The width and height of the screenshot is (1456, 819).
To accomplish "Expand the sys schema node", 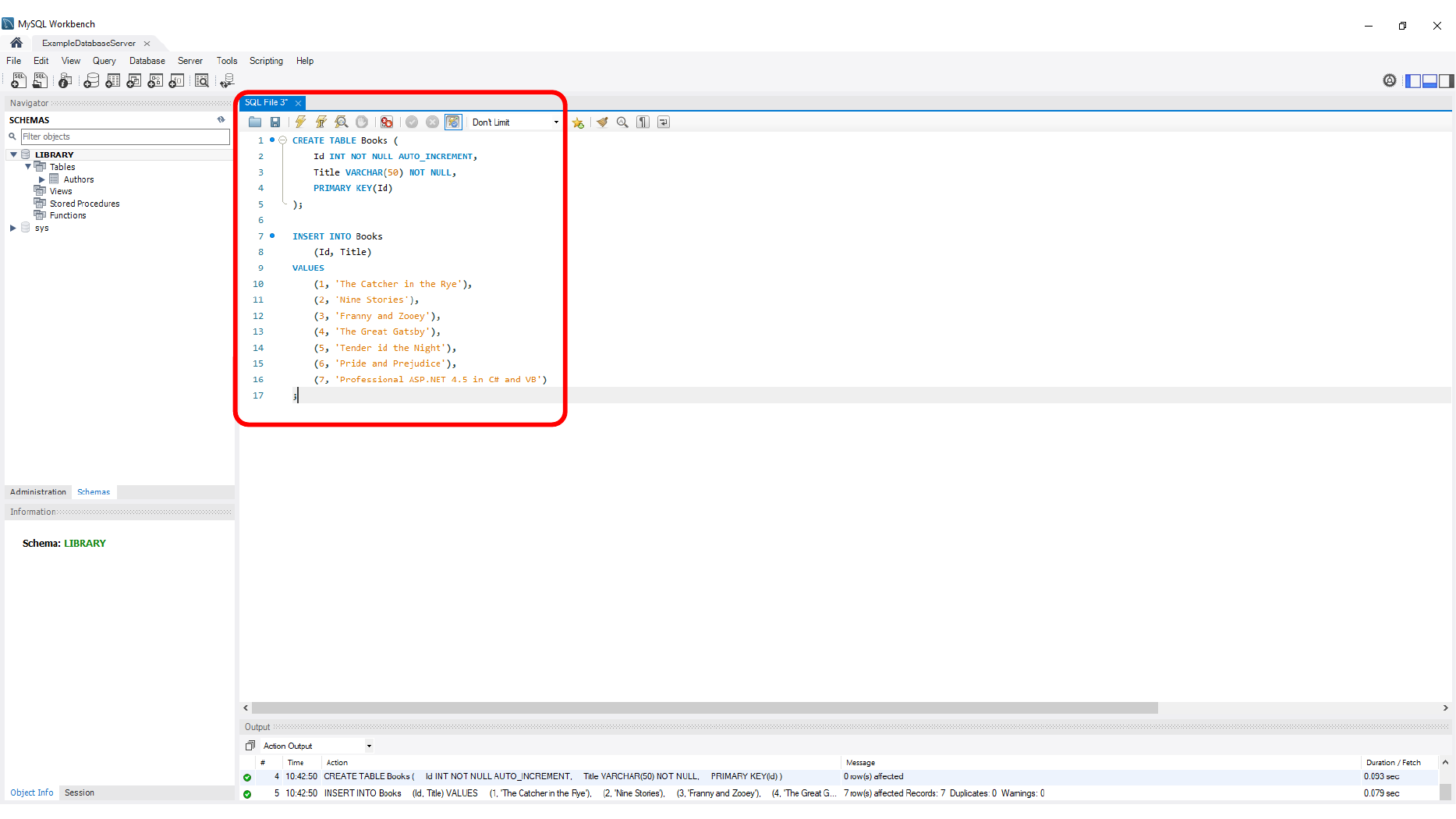I will click(13, 228).
